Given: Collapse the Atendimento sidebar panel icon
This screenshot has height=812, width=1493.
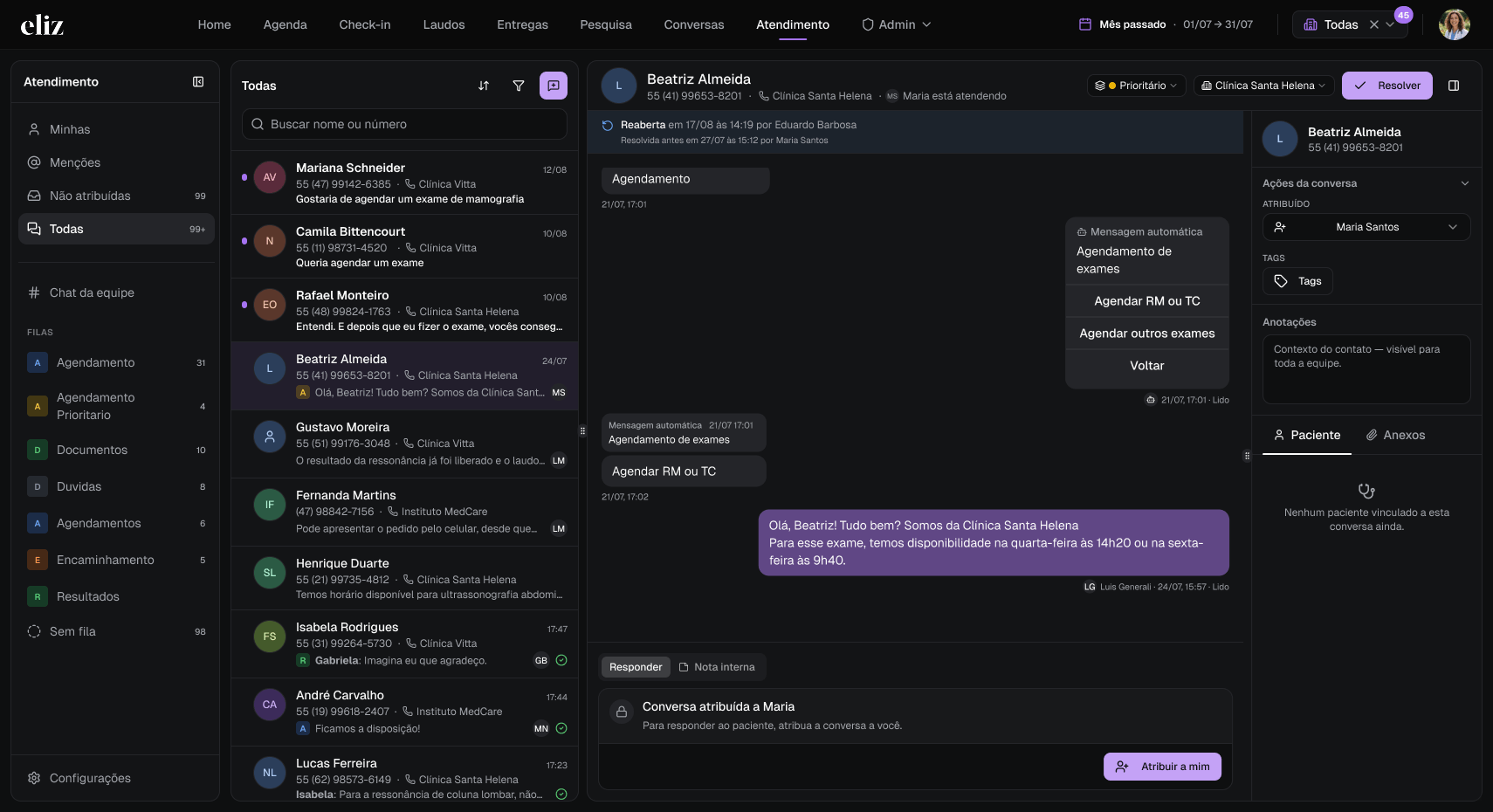Looking at the screenshot, I should tap(198, 82).
